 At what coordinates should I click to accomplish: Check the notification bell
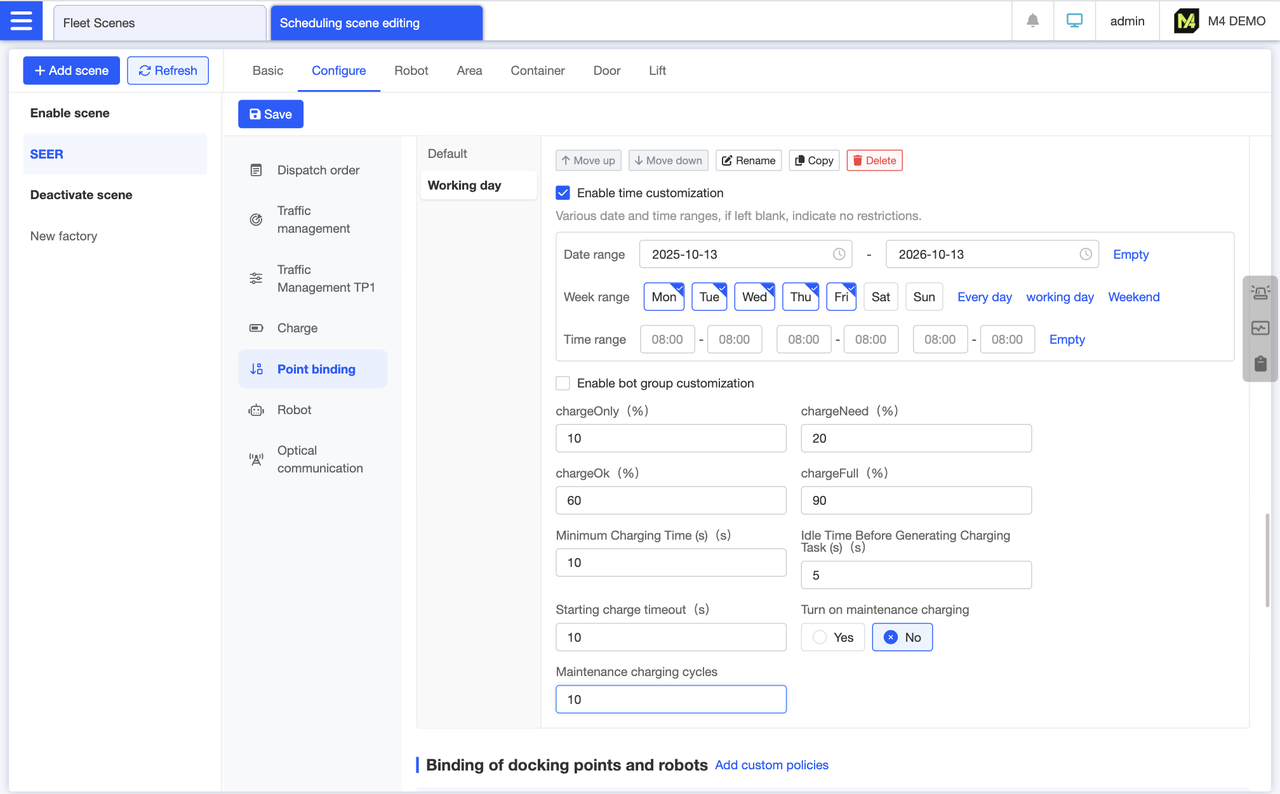click(1032, 20)
